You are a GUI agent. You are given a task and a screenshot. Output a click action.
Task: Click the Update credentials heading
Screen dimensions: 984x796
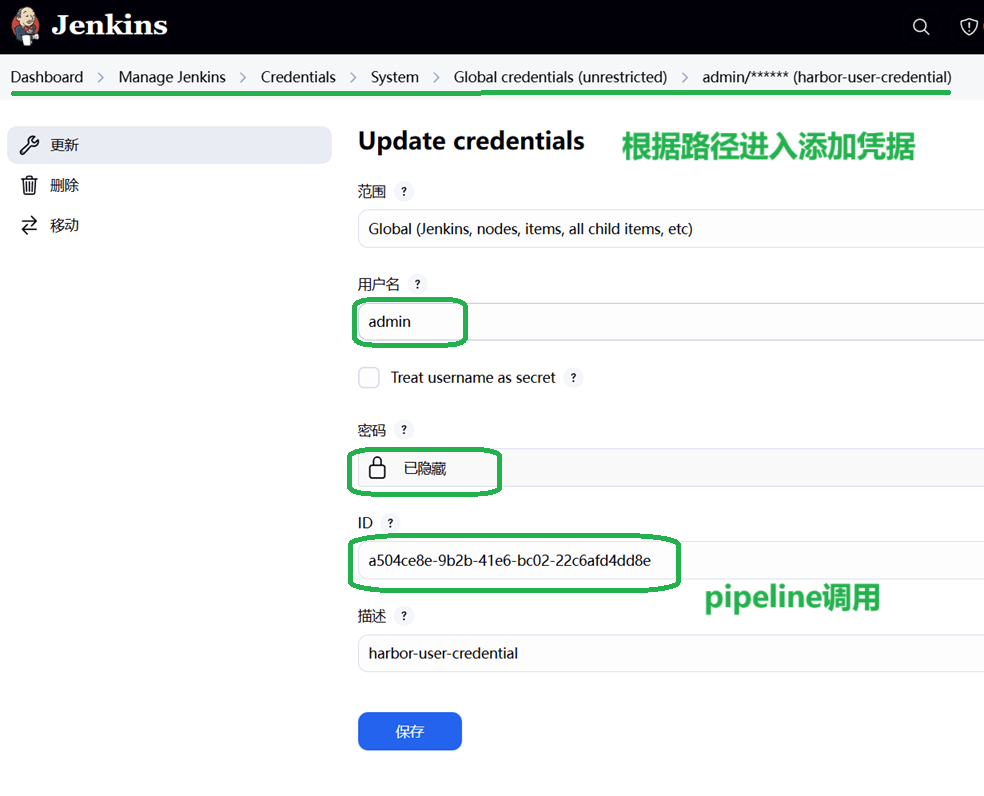[471, 141]
